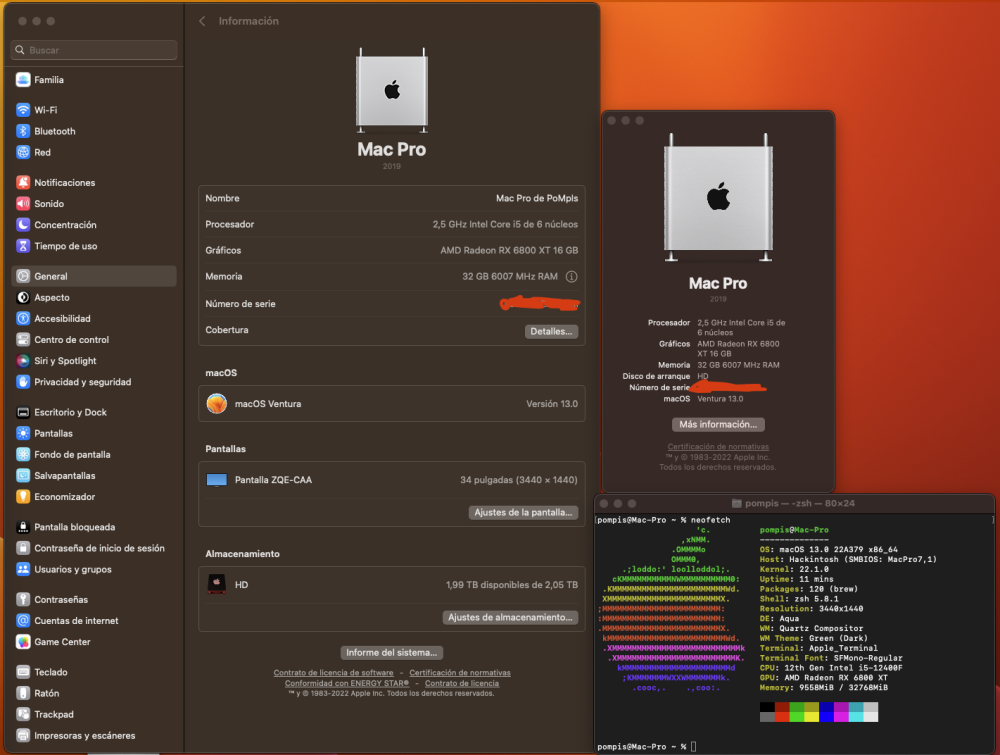Select the Sonido speaker icon
The width and height of the screenshot is (1000, 755).
(23, 203)
